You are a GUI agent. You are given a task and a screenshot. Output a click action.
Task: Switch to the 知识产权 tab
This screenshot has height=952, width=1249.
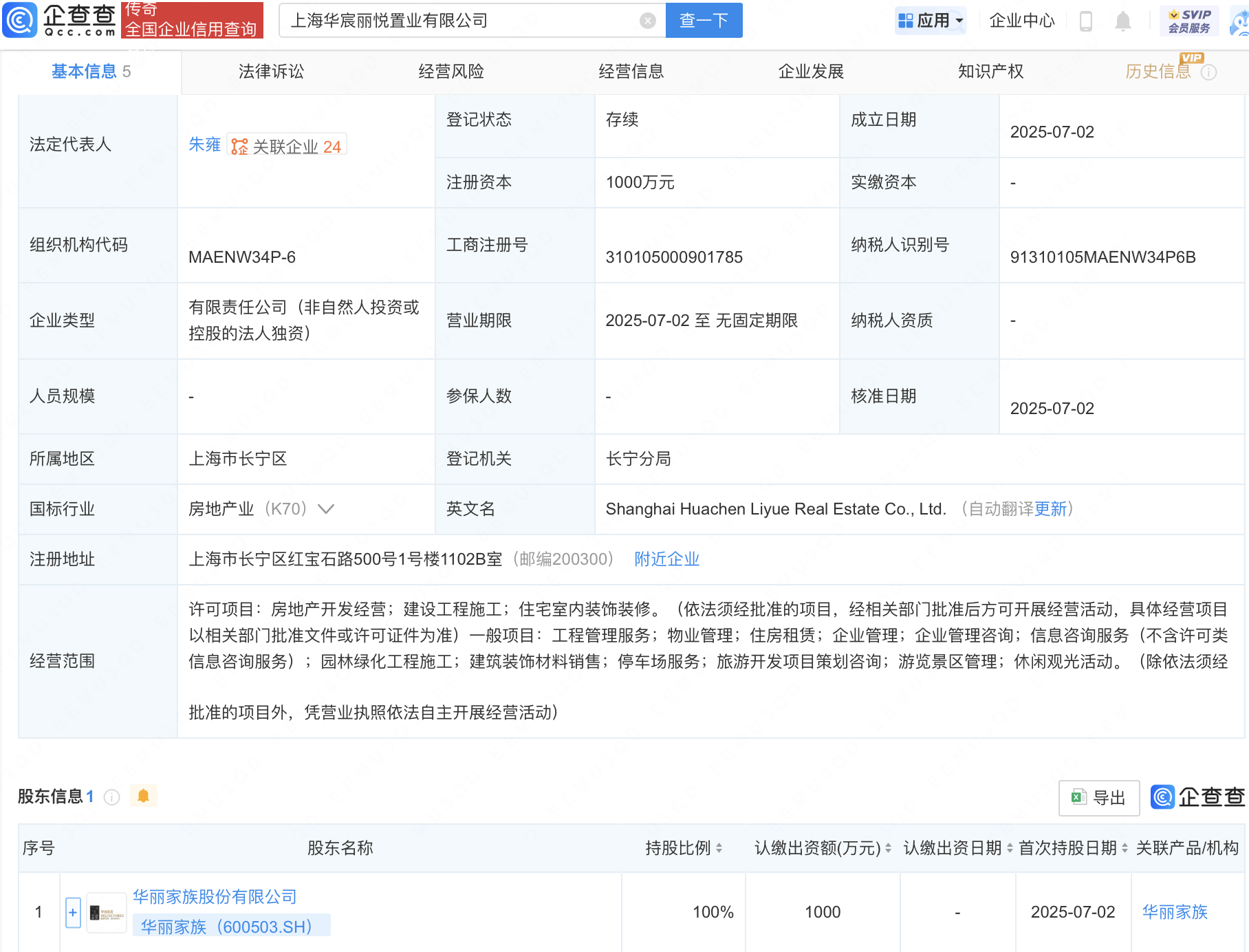(990, 72)
